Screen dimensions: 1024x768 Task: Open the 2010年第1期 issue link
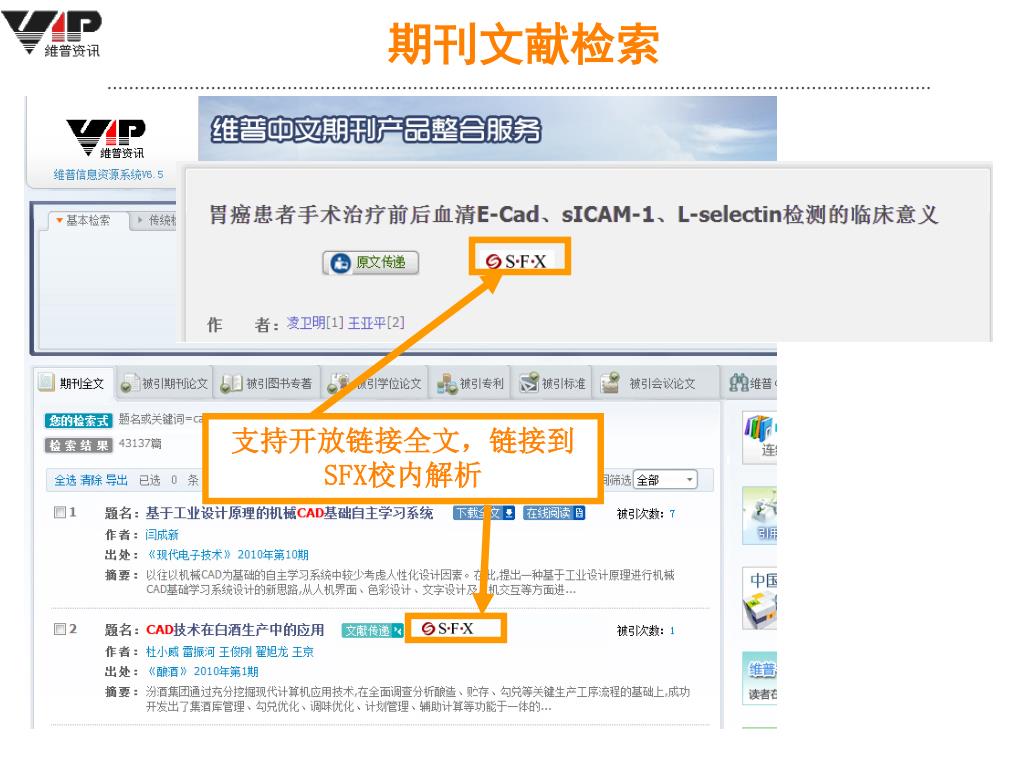pyautogui.click(x=227, y=671)
